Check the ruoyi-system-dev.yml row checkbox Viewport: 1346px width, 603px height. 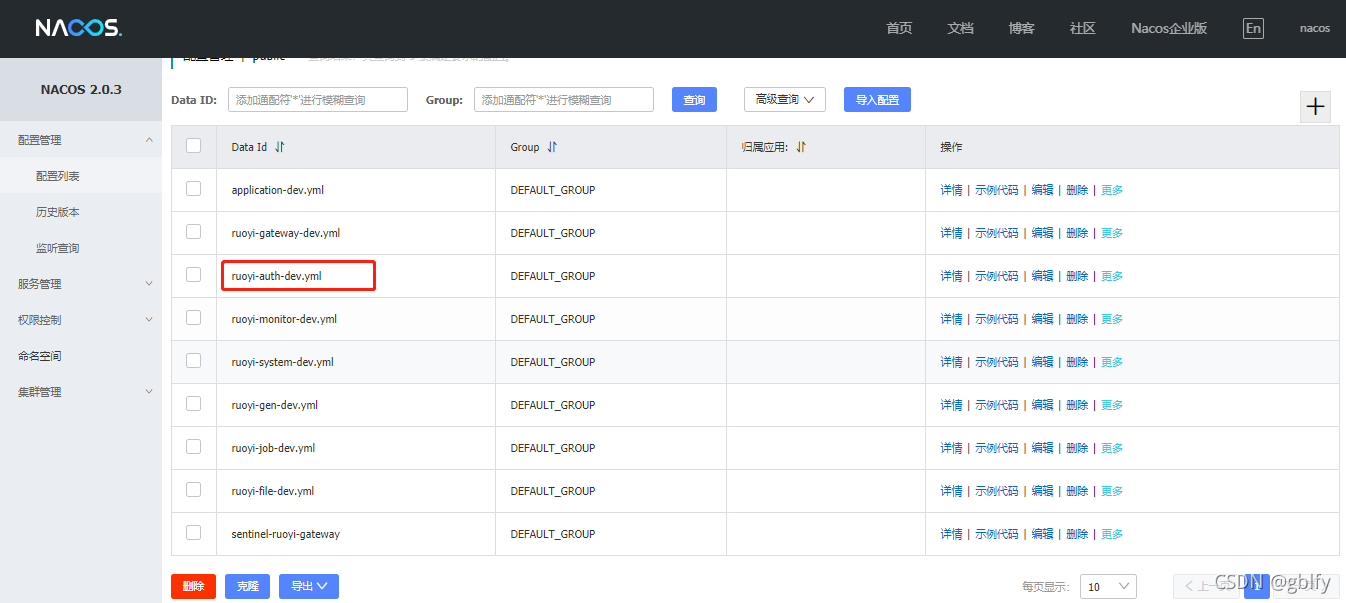[194, 361]
